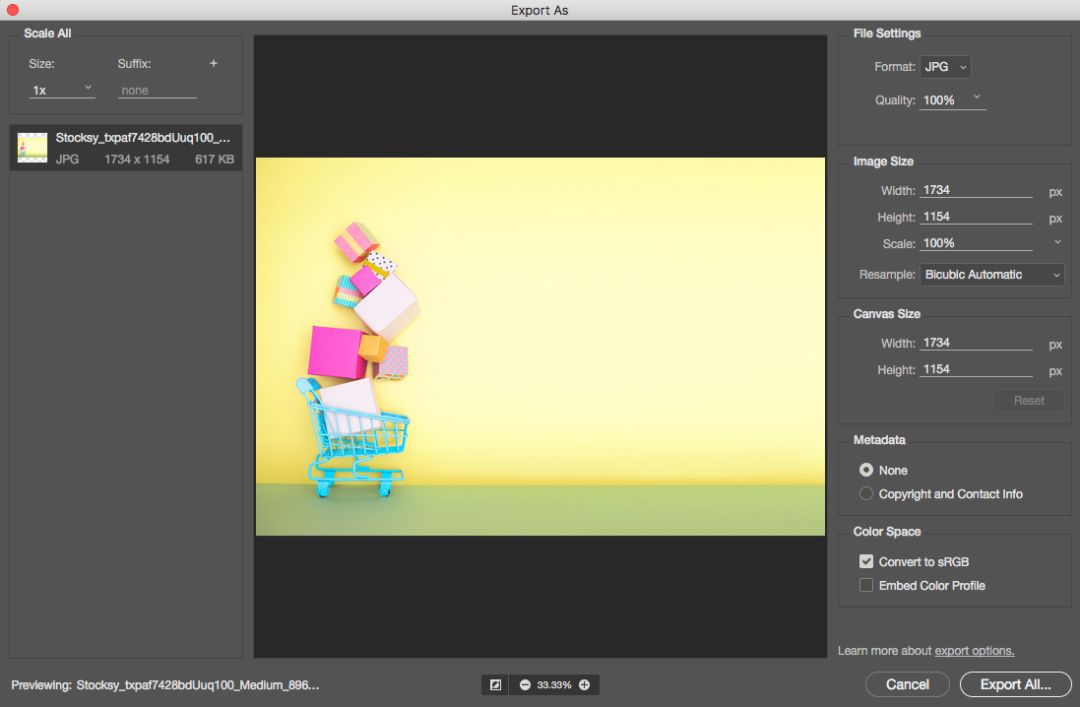Viewport: 1080px width, 707px height.
Task: Uncheck Convert to sRGB
Action: point(866,561)
